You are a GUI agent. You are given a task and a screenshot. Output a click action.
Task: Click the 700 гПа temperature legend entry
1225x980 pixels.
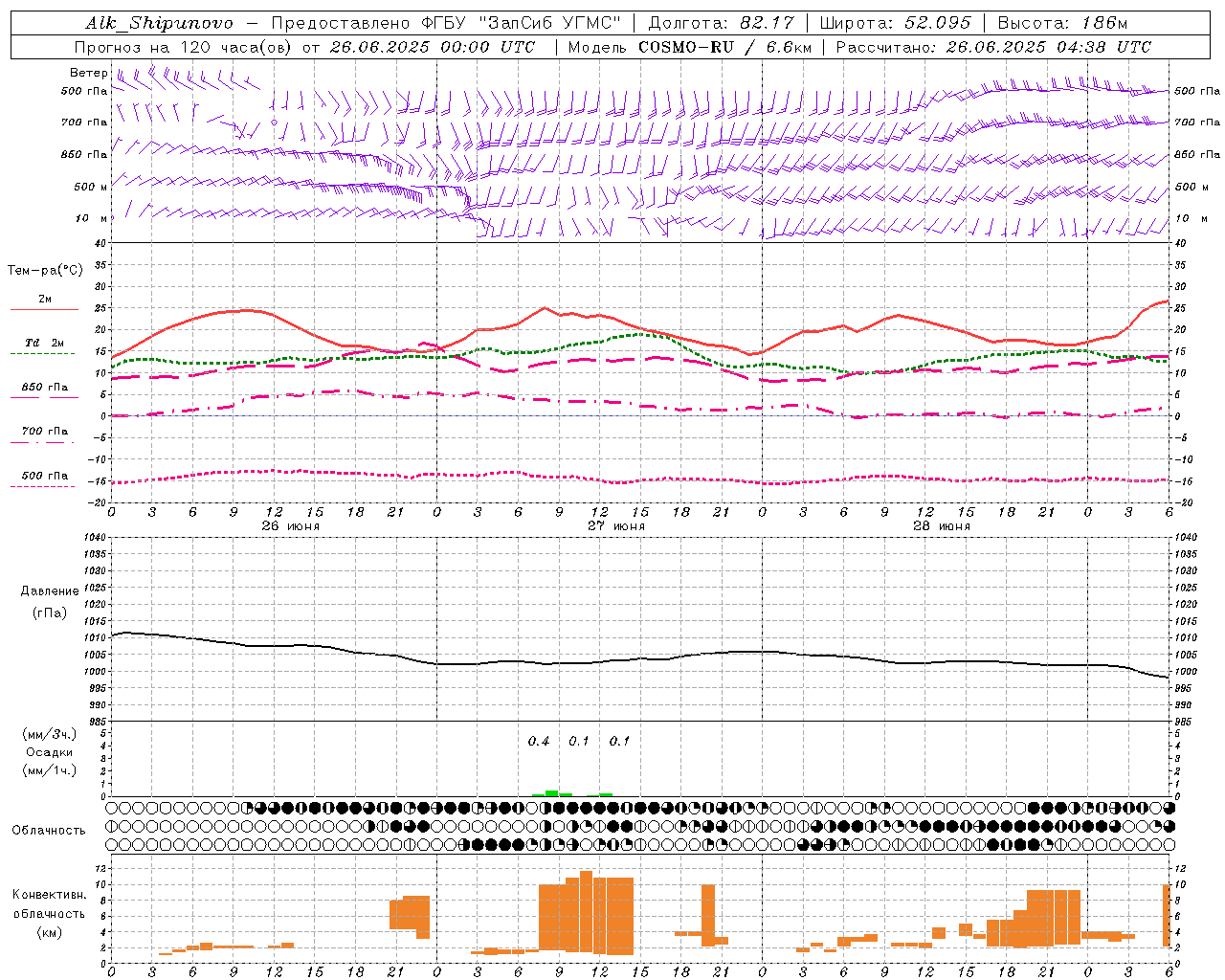[x=45, y=432]
